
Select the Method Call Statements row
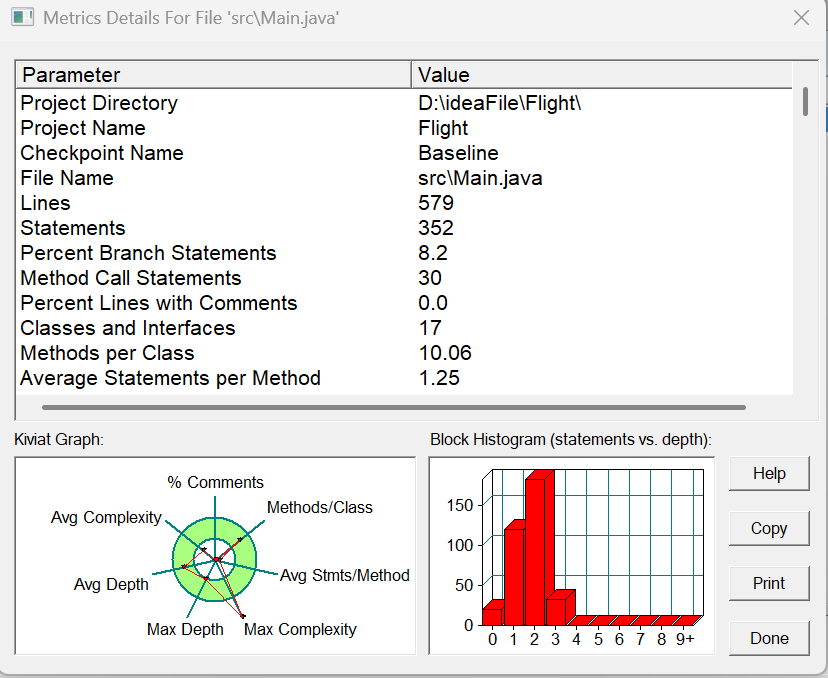click(404, 278)
